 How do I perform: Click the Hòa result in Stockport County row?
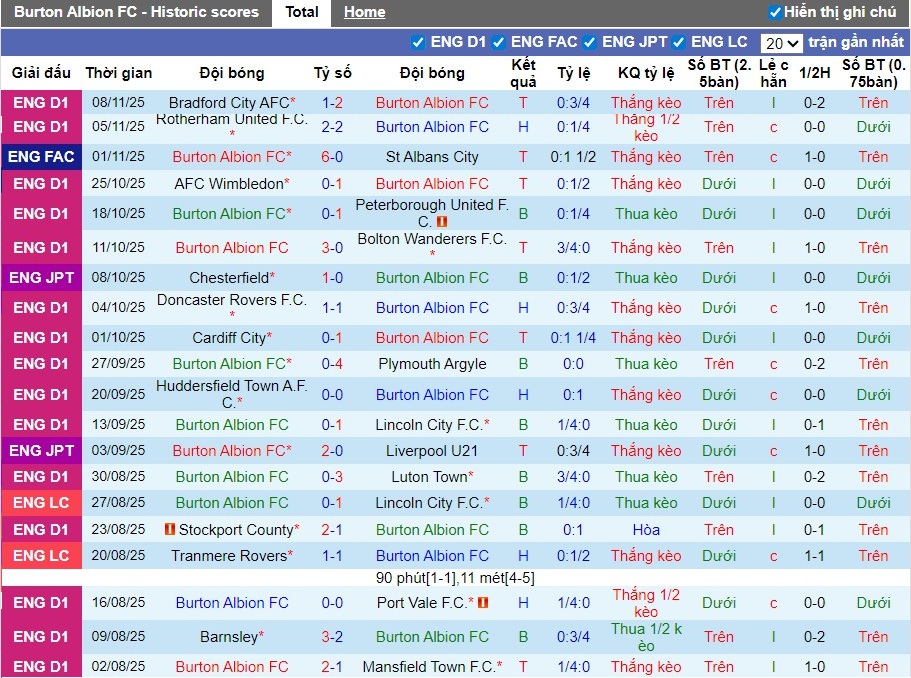(x=646, y=530)
